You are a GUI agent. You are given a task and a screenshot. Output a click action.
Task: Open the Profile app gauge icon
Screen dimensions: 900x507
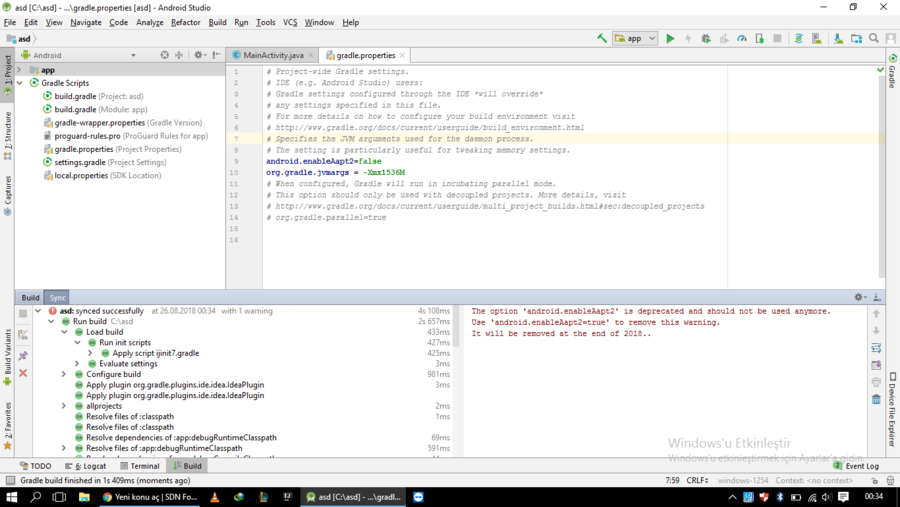(742, 38)
